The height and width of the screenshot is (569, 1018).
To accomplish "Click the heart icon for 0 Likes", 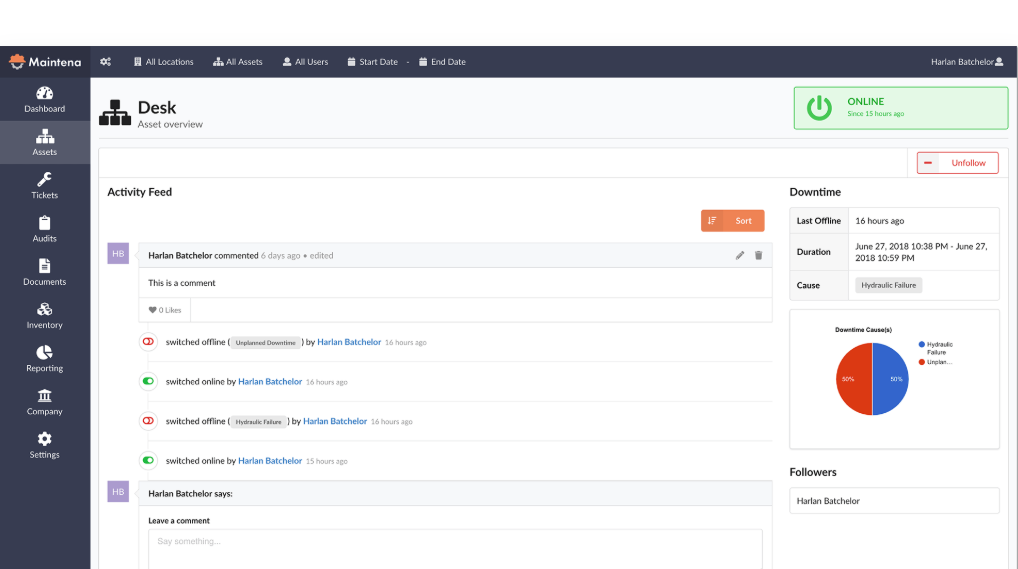I will (x=153, y=310).
